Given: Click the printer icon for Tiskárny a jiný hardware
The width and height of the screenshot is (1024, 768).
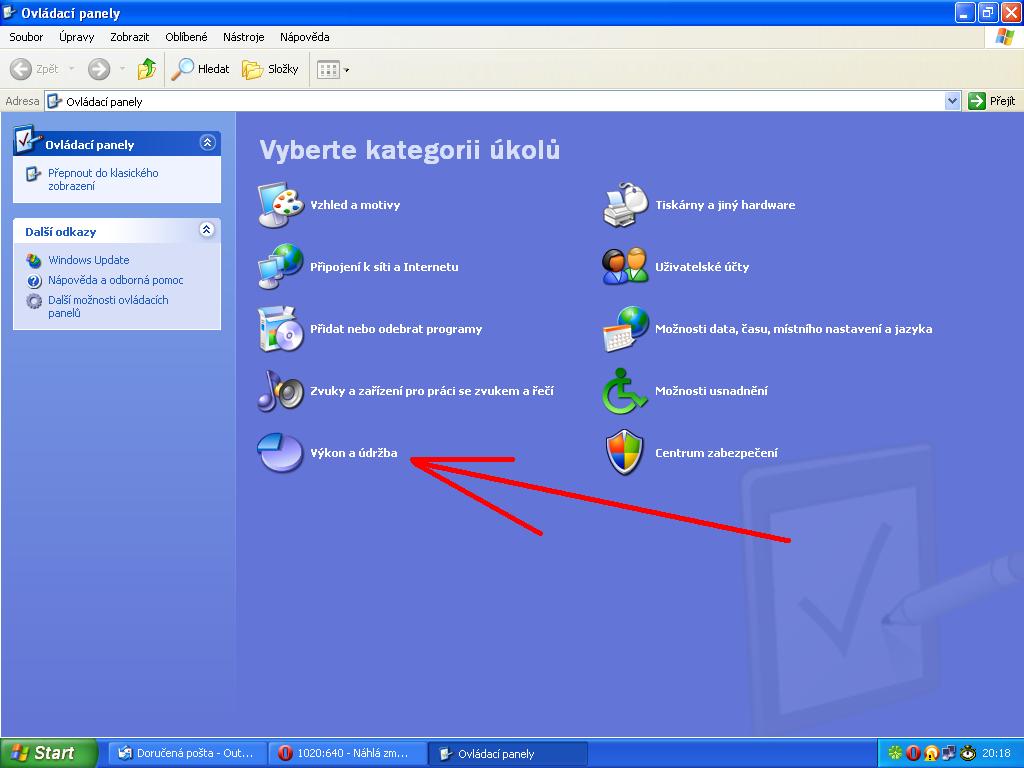Looking at the screenshot, I should (x=626, y=205).
